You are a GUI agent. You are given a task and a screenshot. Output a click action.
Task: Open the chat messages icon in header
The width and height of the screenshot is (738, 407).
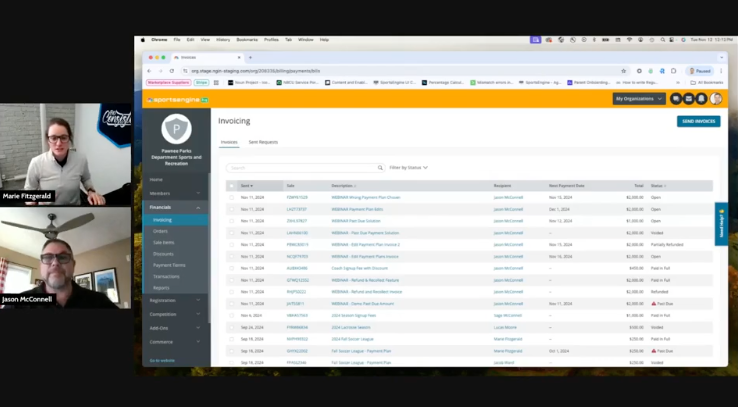tap(676, 99)
